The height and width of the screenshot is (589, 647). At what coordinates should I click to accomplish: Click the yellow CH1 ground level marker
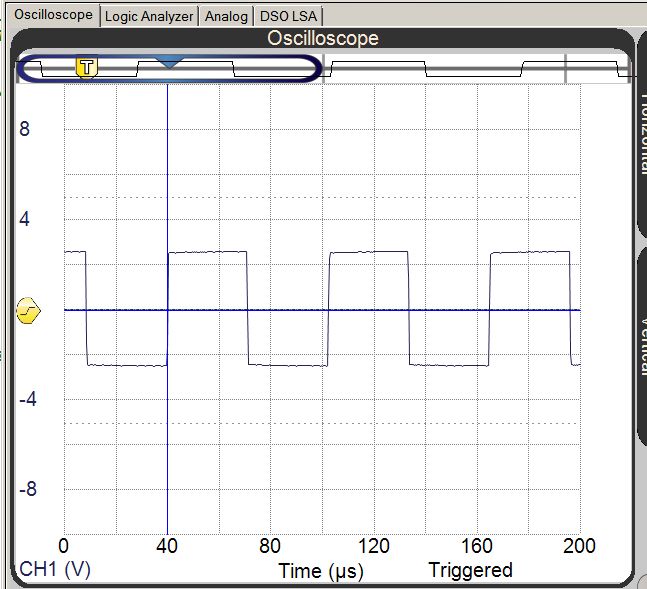pos(29,312)
